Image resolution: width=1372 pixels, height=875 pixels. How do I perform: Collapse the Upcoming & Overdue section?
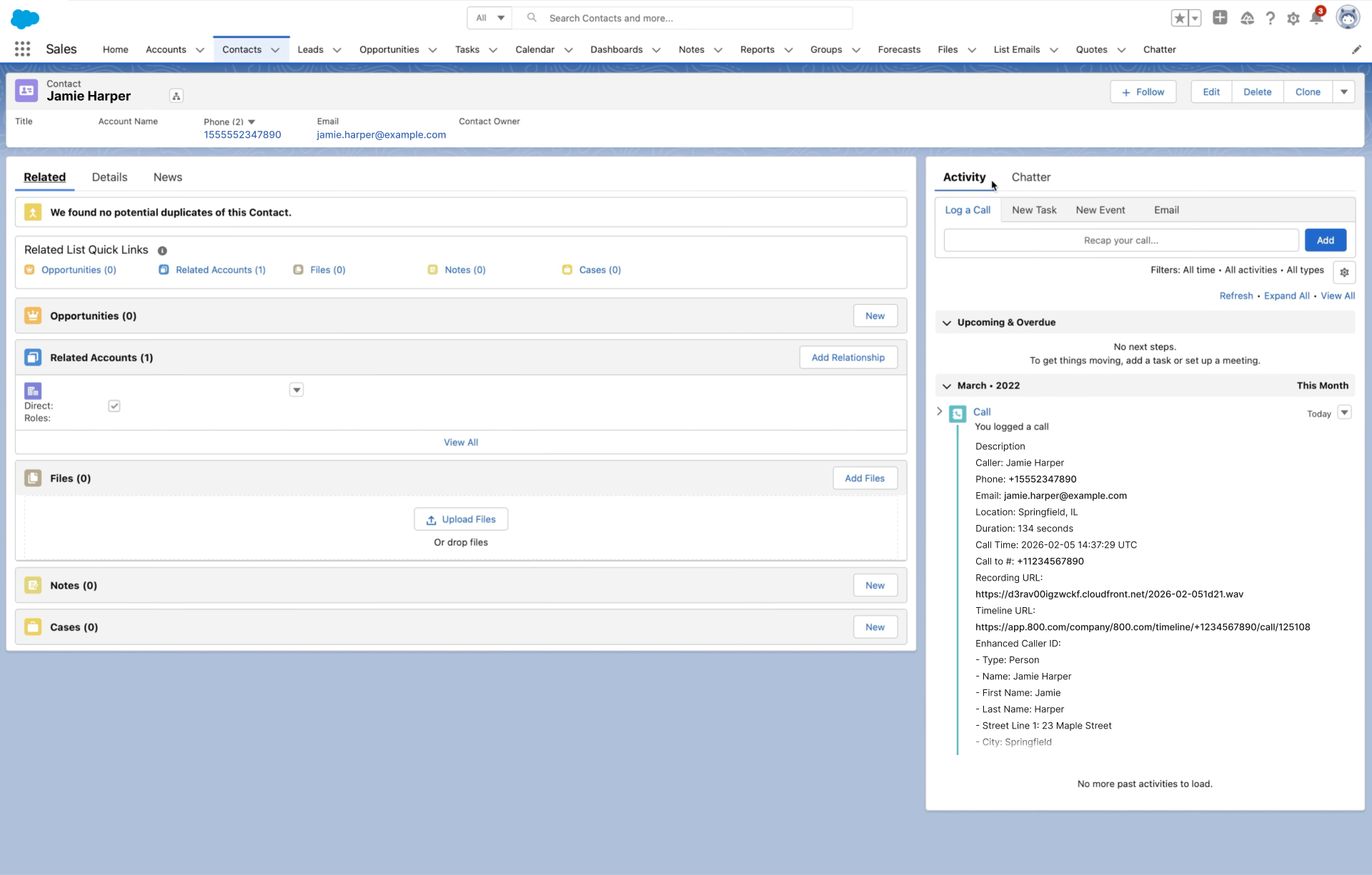947,323
